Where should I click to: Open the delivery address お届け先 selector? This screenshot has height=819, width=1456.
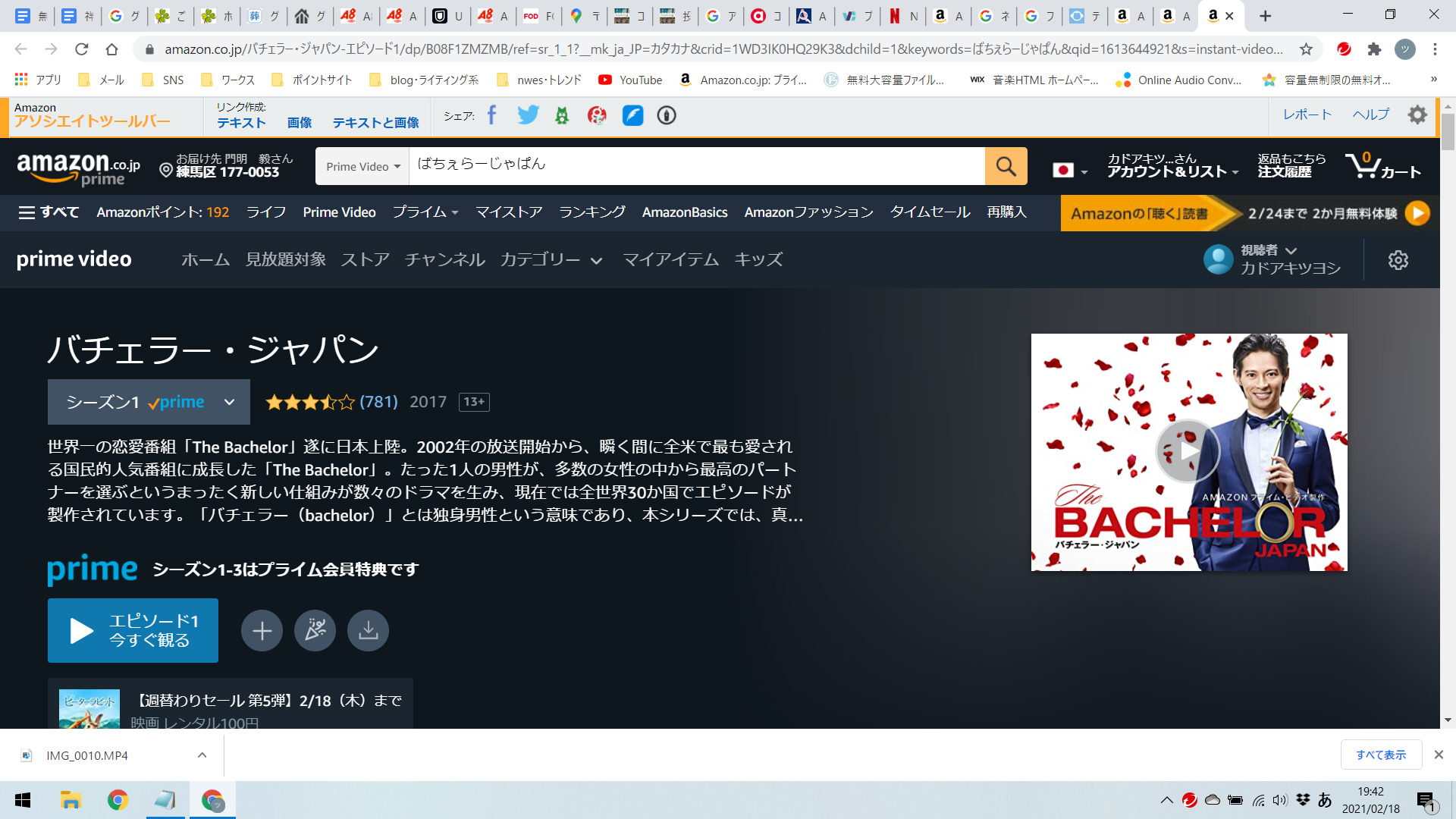tap(226, 165)
